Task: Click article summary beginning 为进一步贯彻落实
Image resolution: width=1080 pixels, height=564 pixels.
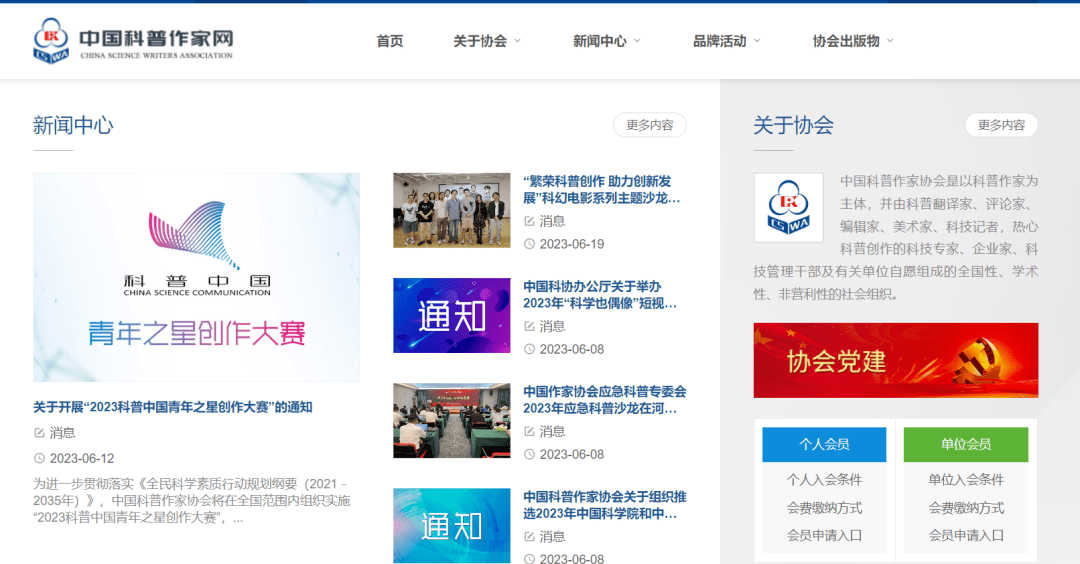Action: pos(191,501)
